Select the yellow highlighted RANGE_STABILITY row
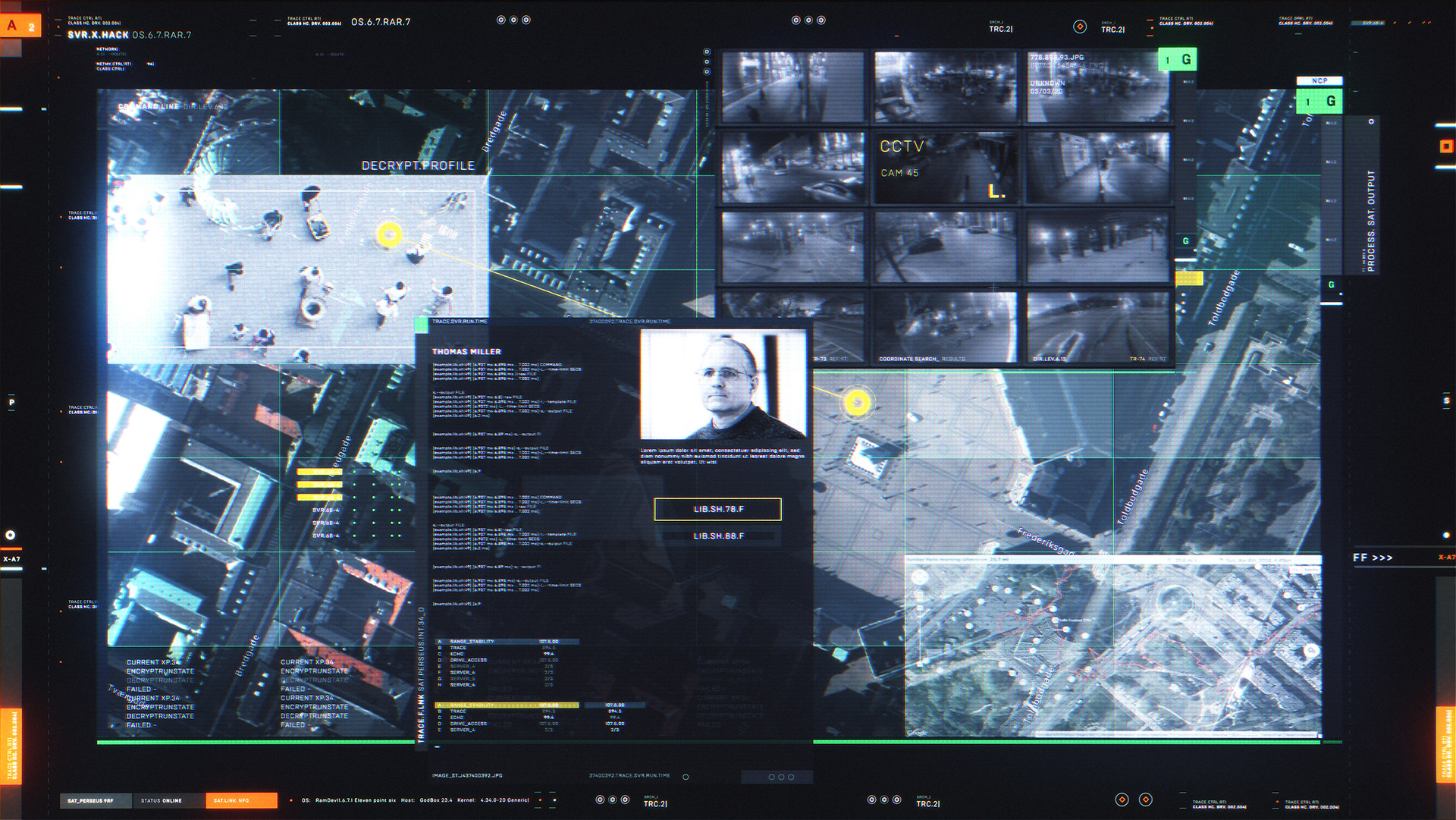1456x820 pixels. 507,705
